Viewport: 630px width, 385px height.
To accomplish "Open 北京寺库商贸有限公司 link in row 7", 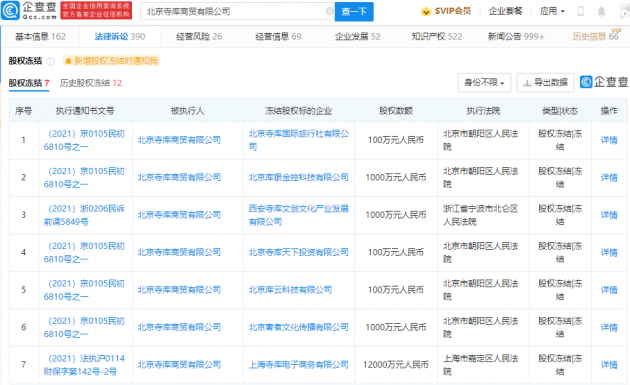I will [x=179, y=365].
